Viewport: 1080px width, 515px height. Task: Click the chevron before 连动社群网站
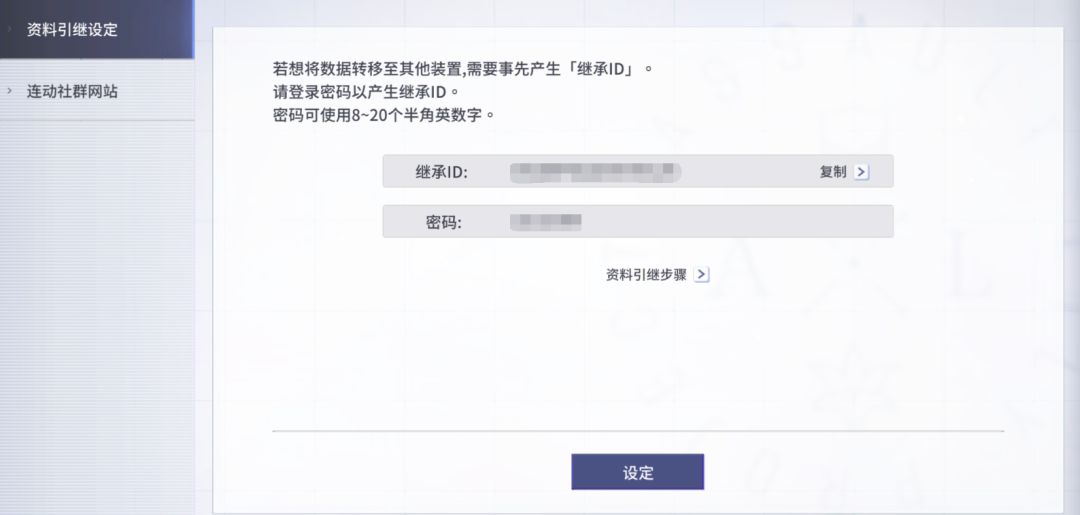9,91
